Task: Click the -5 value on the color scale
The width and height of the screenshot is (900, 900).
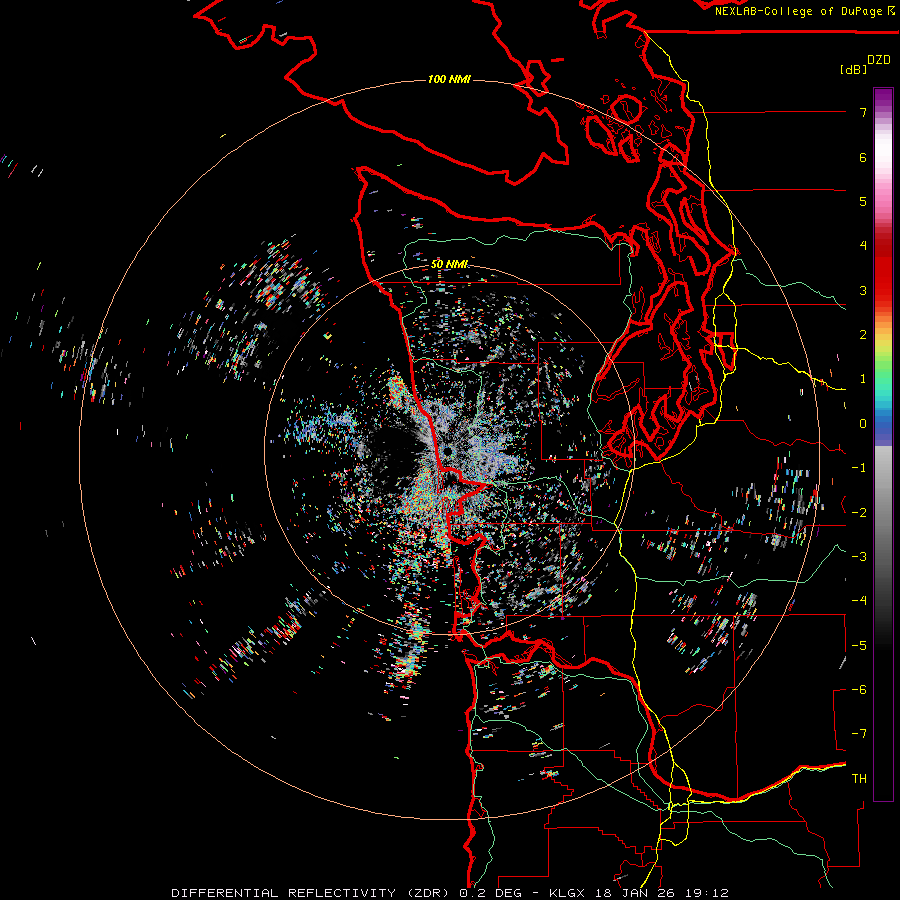Action: click(x=859, y=646)
